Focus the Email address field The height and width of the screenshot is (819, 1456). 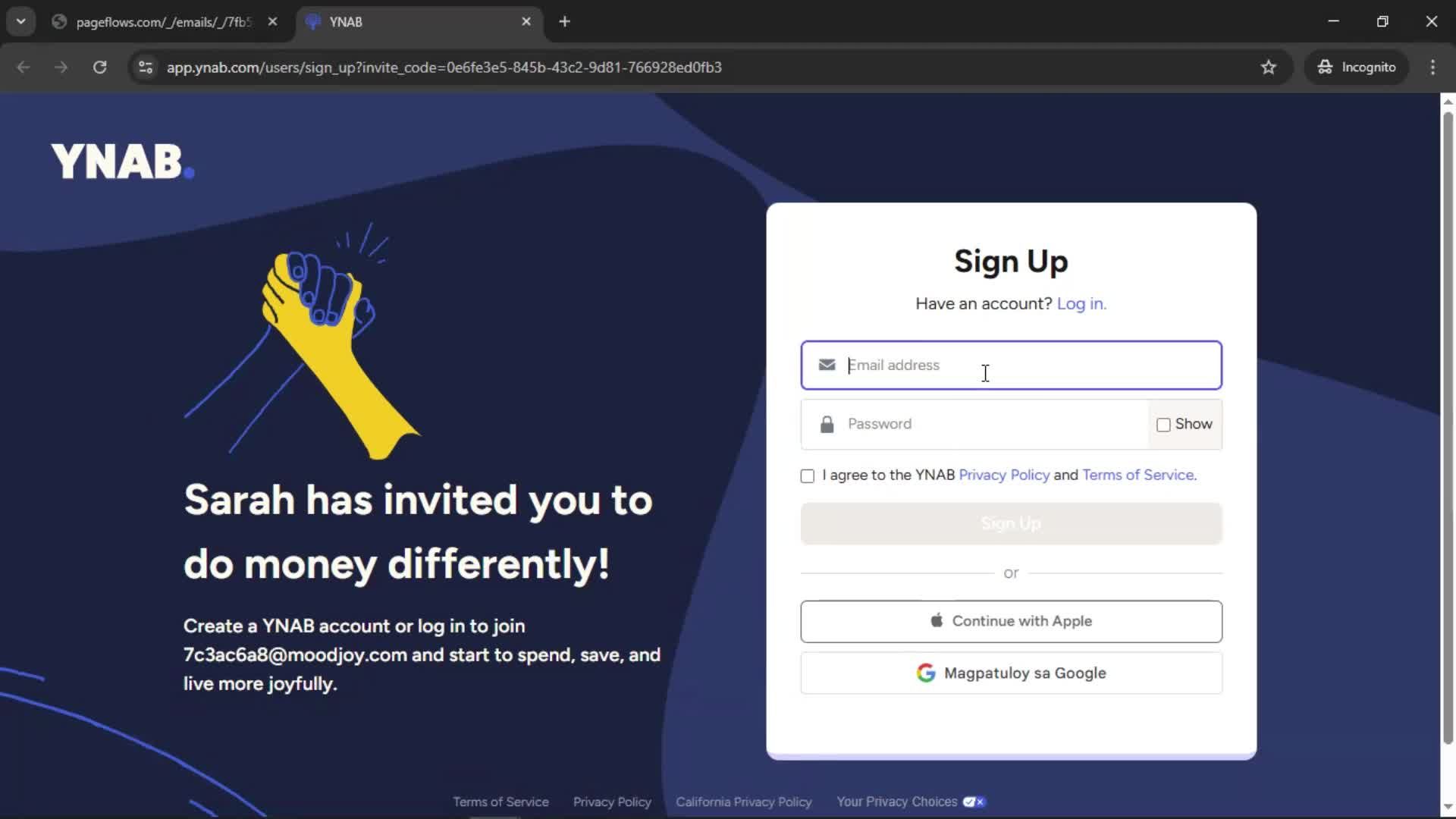[x=1011, y=366]
